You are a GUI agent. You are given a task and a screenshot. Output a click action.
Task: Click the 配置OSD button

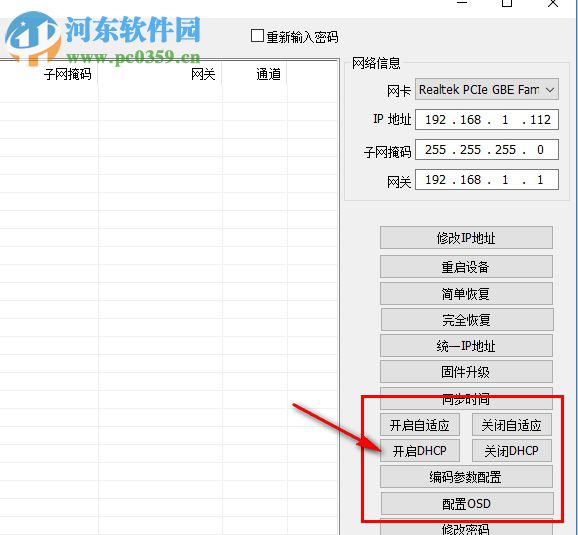coord(467,503)
